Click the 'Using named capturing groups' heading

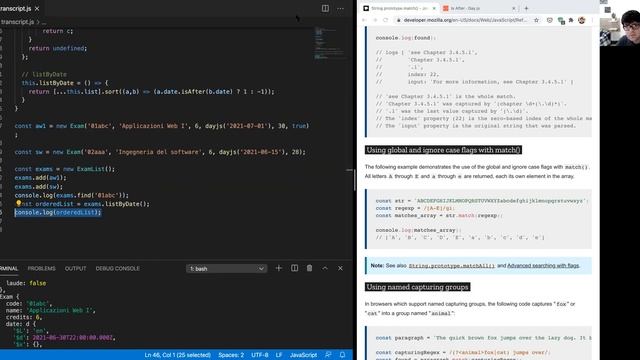click(417, 287)
